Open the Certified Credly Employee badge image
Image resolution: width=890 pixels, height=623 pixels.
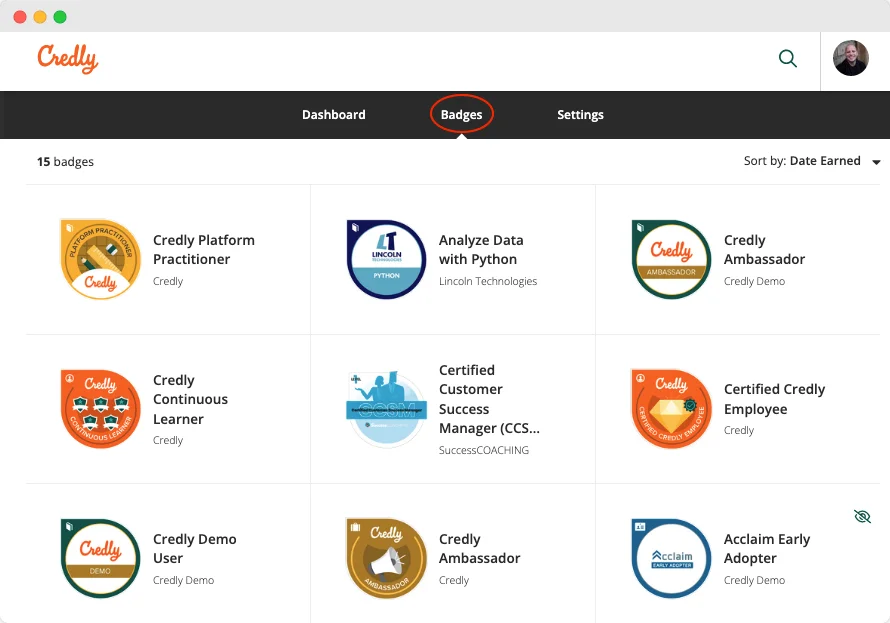pos(671,409)
